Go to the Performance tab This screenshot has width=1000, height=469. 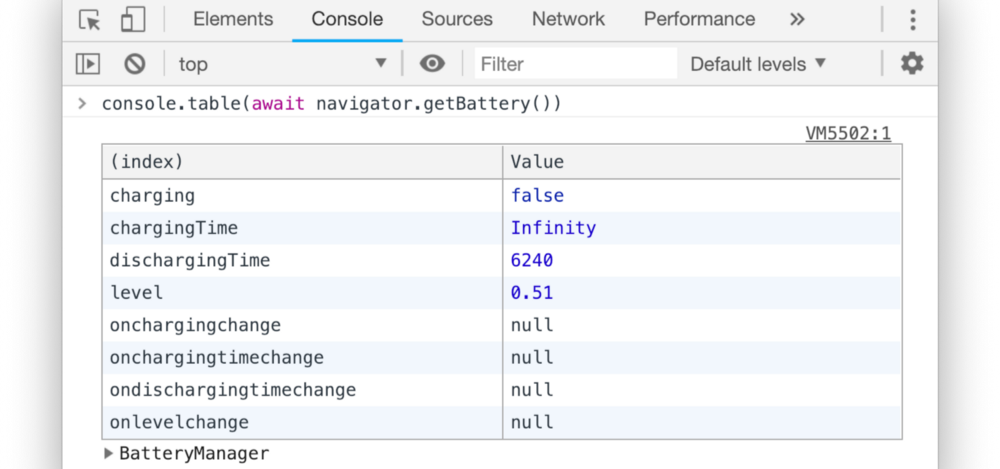pyautogui.click(x=699, y=20)
